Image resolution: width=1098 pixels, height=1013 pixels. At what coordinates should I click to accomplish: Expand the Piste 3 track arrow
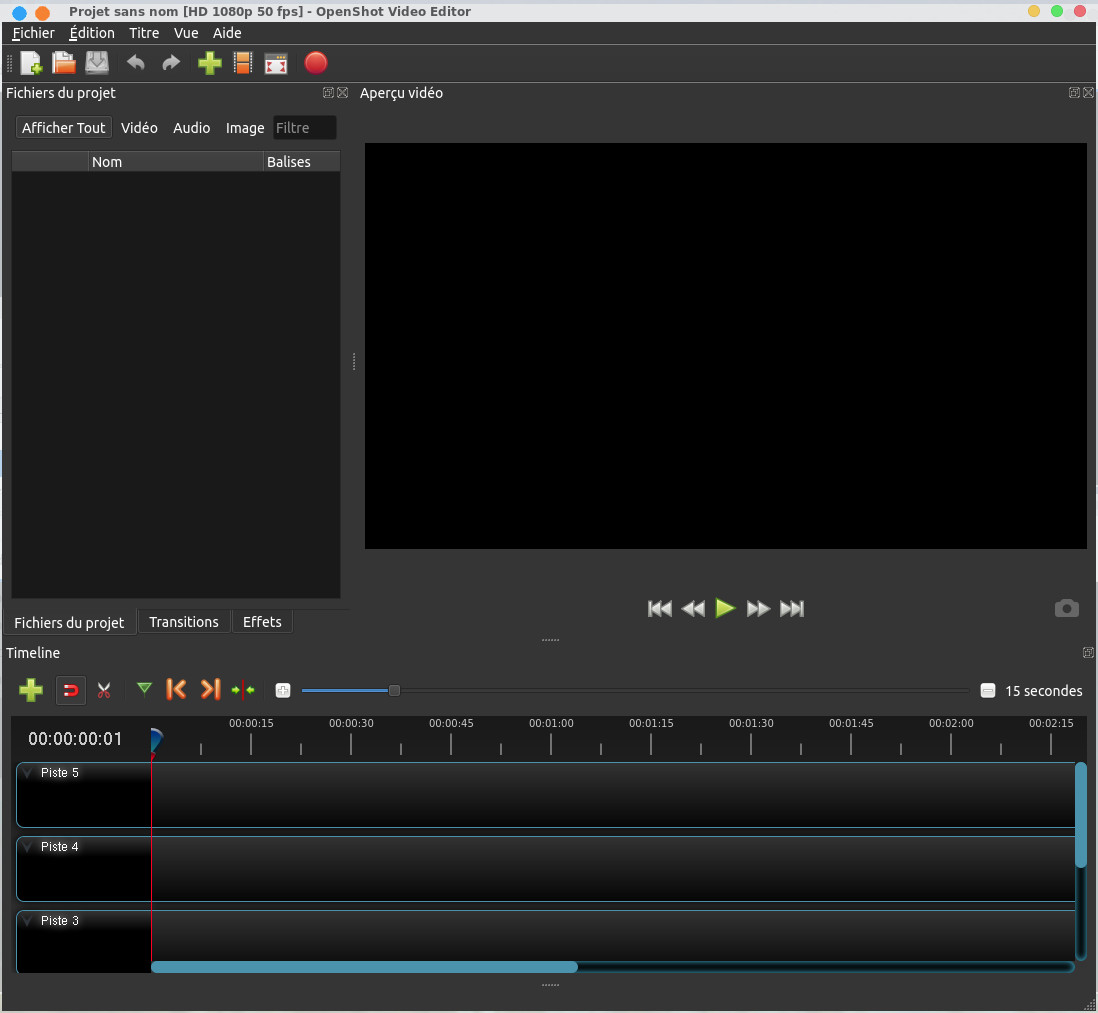tap(27, 921)
